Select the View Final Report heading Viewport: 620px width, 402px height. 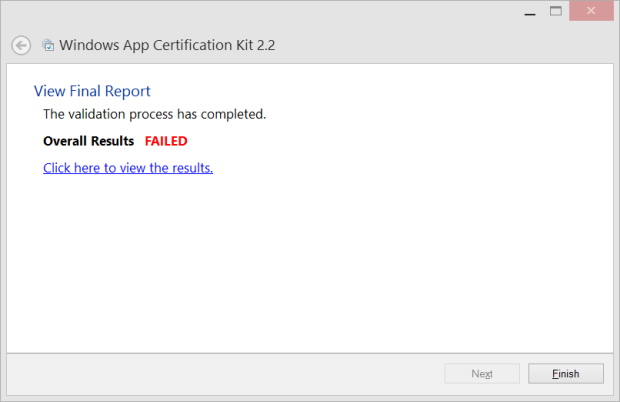click(92, 91)
